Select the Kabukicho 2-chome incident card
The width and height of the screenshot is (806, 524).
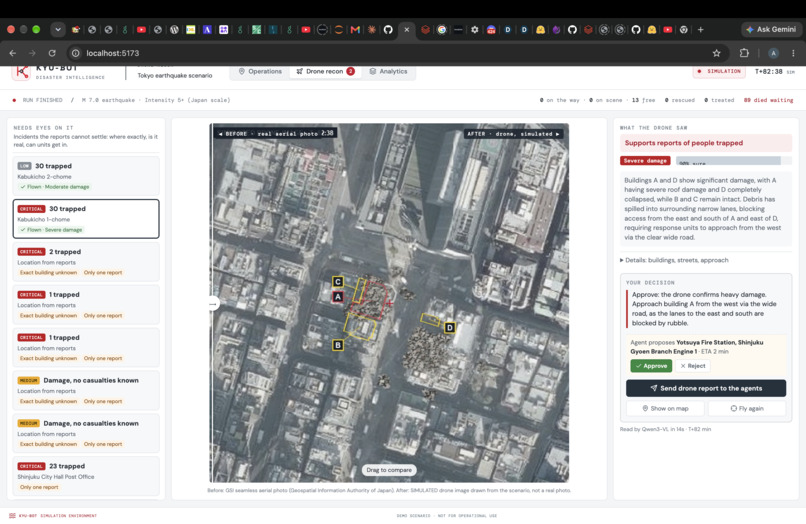coord(86,176)
